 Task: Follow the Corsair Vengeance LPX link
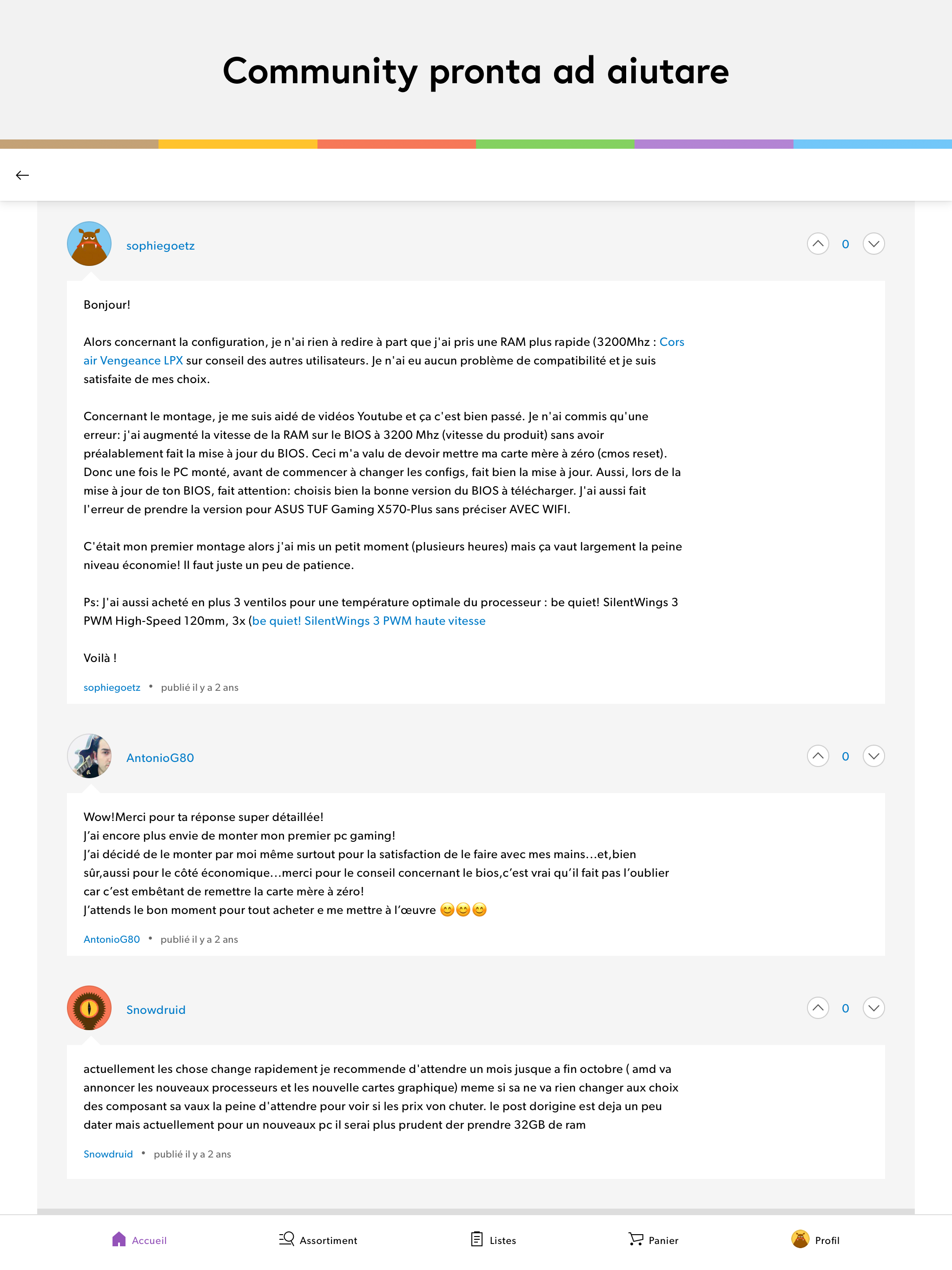pos(133,361)
